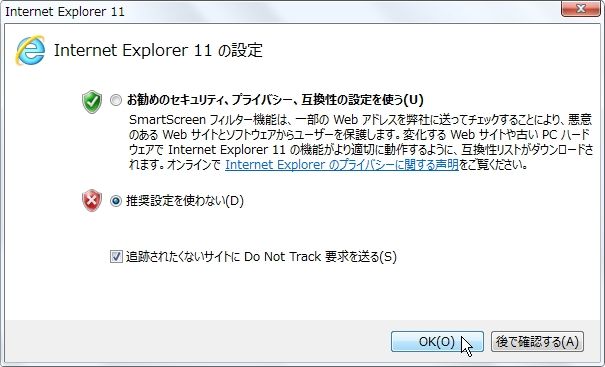This screenshot has width=605, height=367.
Task: Click the red shield X icon
Action: click(92, 200)
